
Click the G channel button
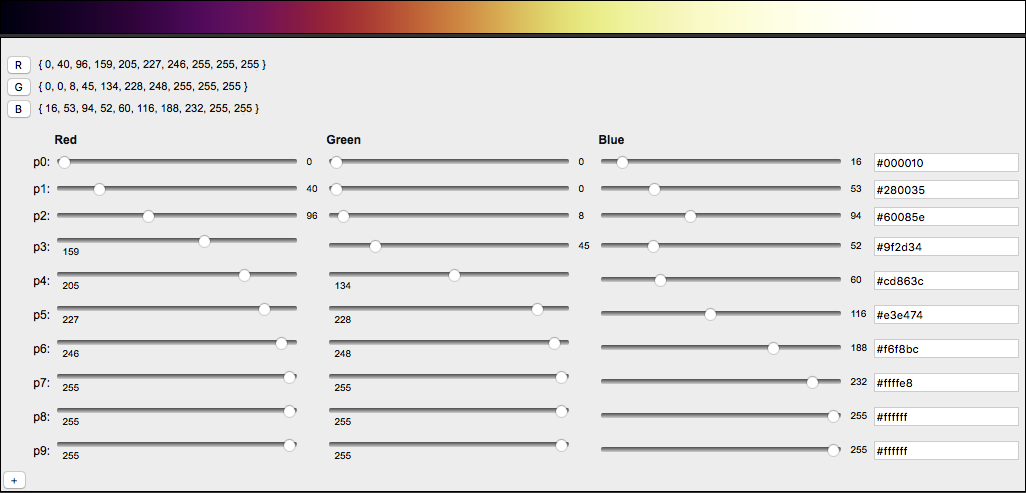point(19,87)
